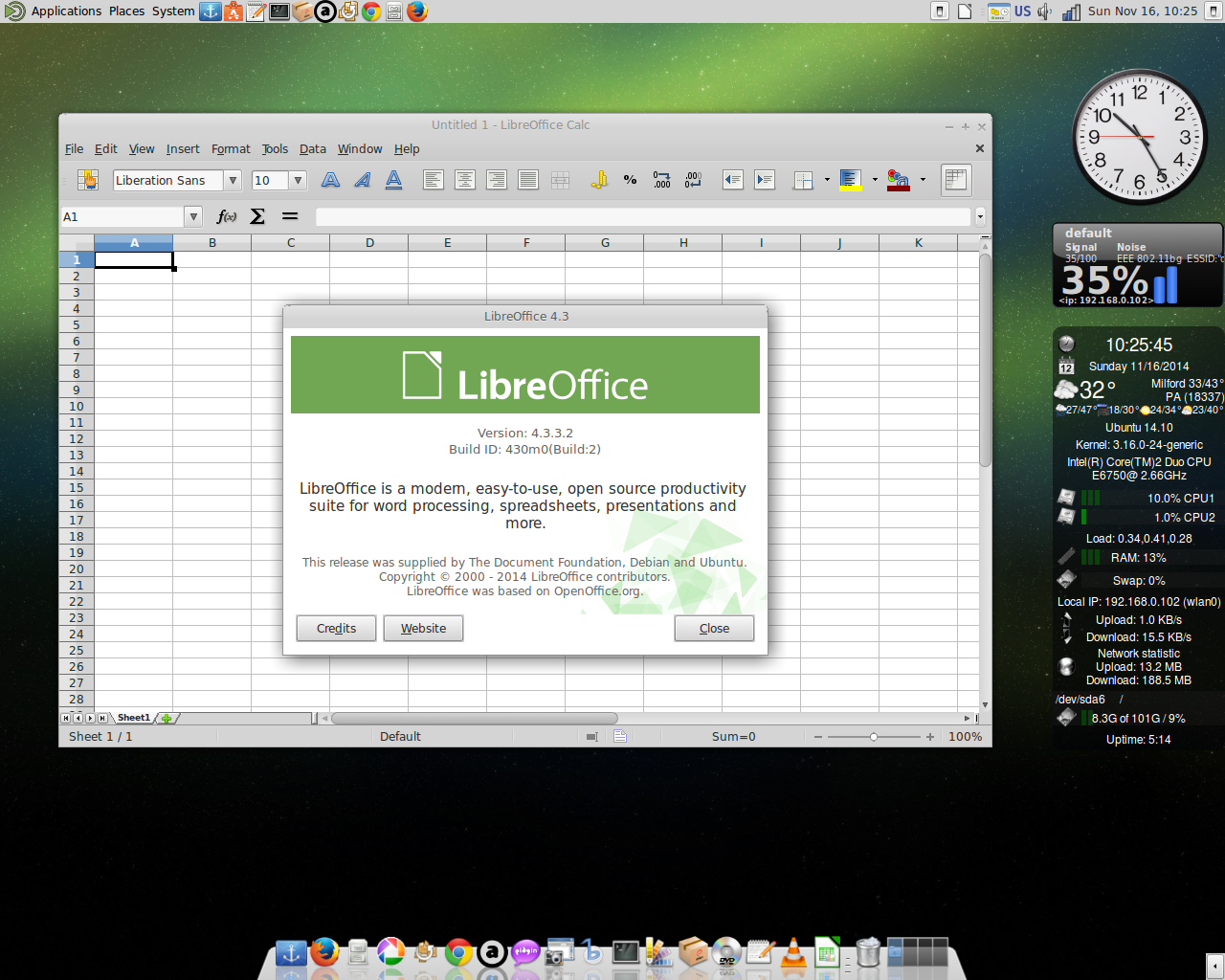Select column header K
This screenshot has width=1225, height=980.
918,243
